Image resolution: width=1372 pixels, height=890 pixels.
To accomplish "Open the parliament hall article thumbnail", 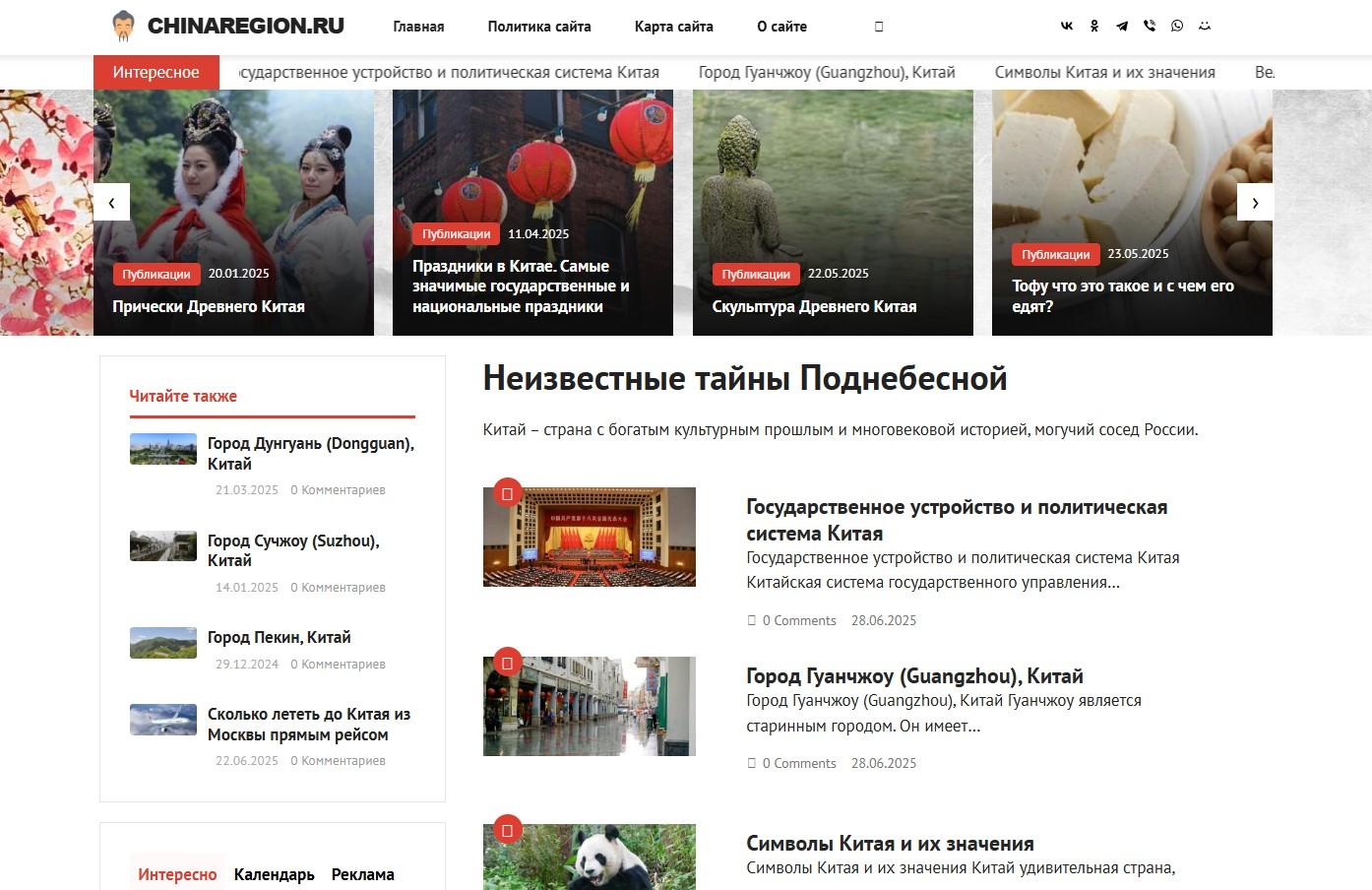I will [x=590, y=537].
